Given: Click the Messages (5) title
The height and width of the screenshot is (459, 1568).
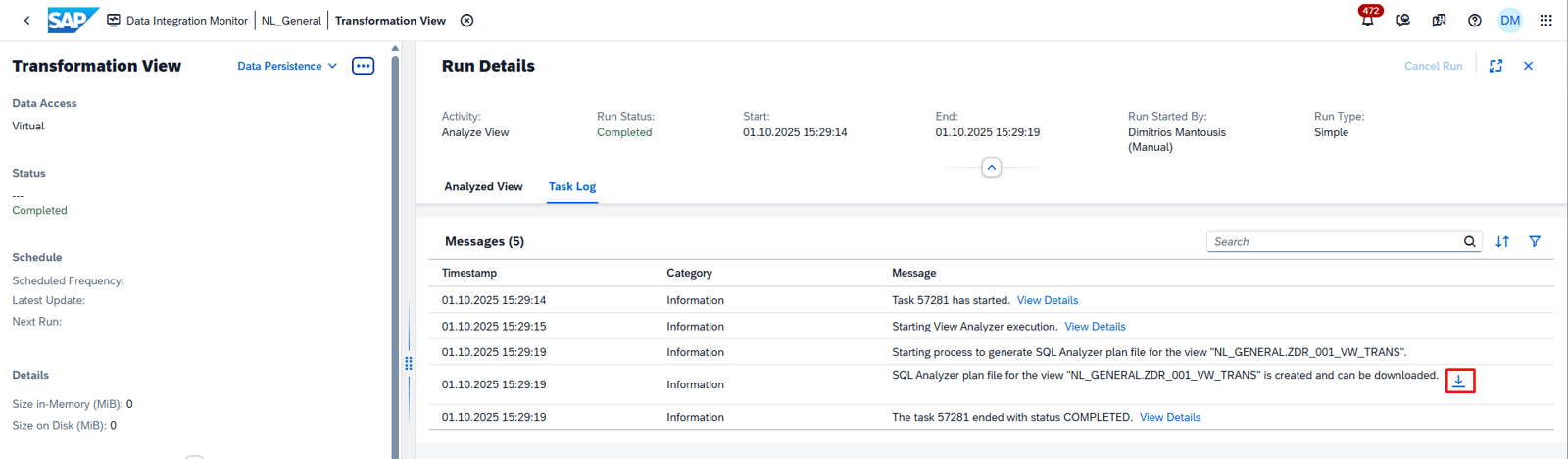Looking at the screenshot, I should pos(484,241).
